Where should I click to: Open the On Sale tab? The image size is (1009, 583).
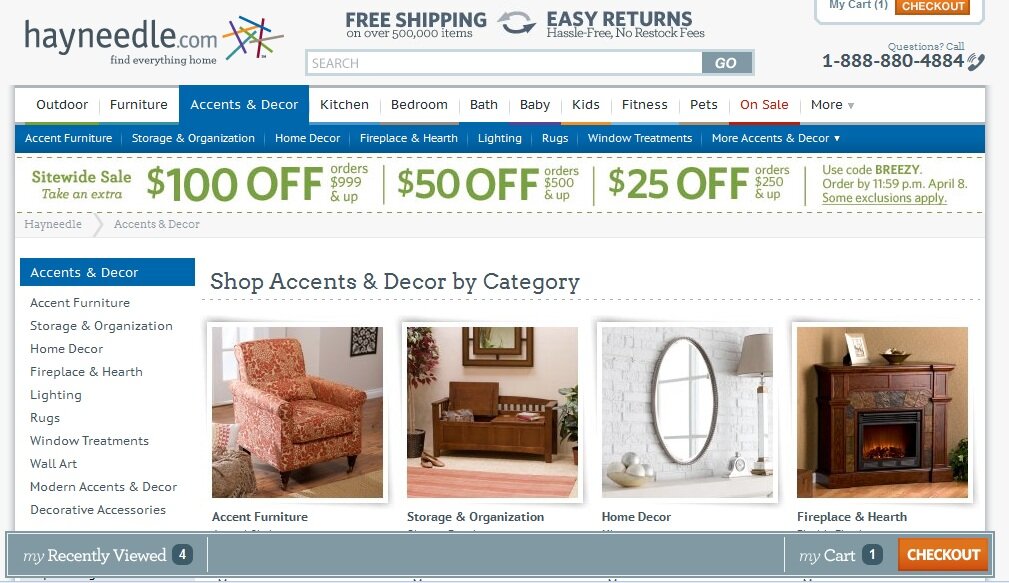[x=764, y=105]
